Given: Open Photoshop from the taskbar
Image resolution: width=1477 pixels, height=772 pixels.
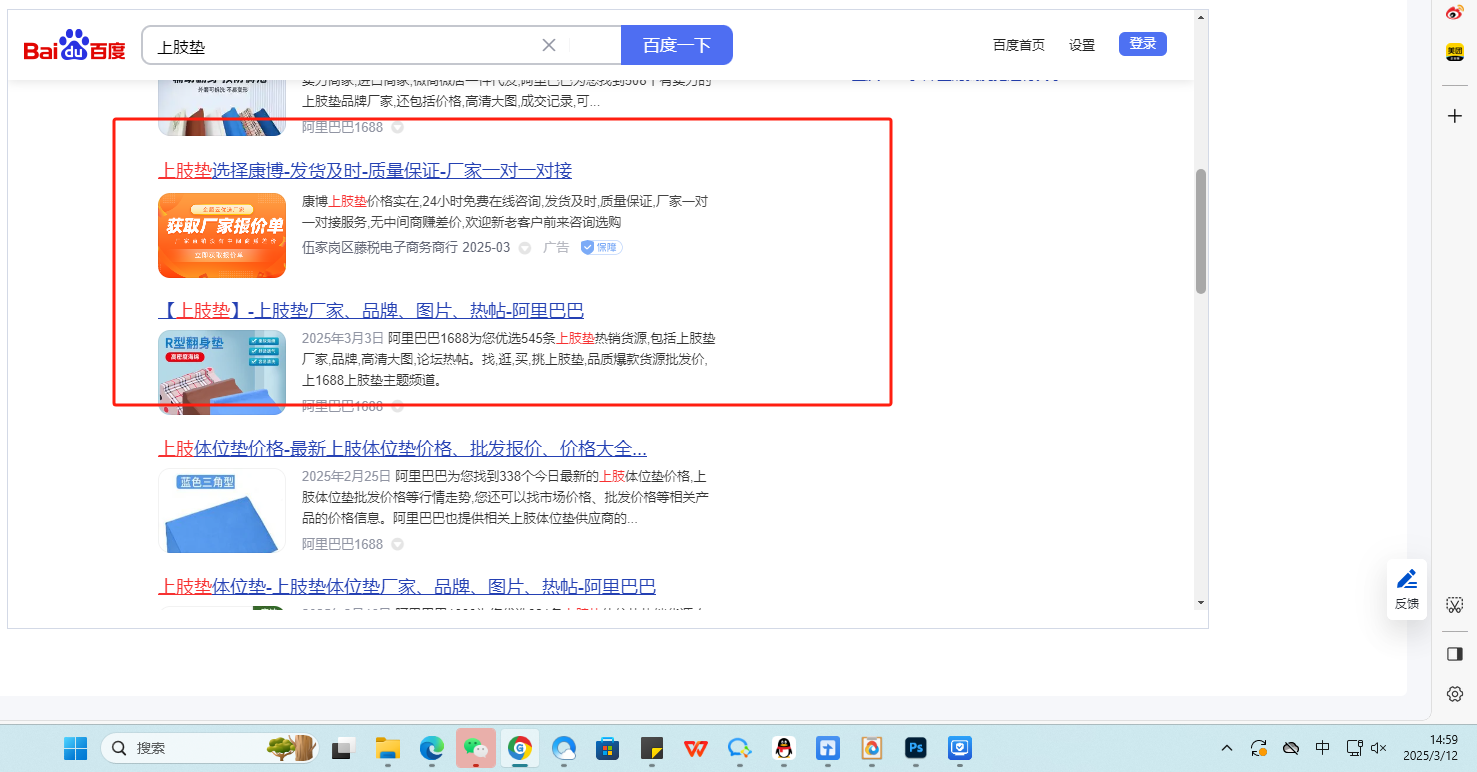Looking at the screenshot, I should coord(915,748).
